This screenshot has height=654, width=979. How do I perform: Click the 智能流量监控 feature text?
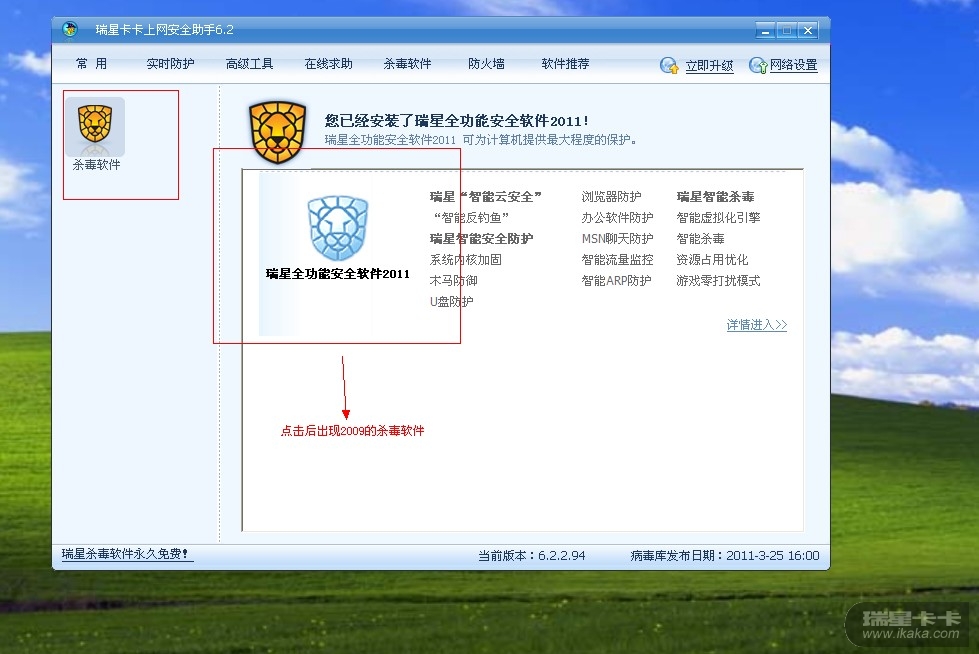pyautogui.click(x=617, y=260)
